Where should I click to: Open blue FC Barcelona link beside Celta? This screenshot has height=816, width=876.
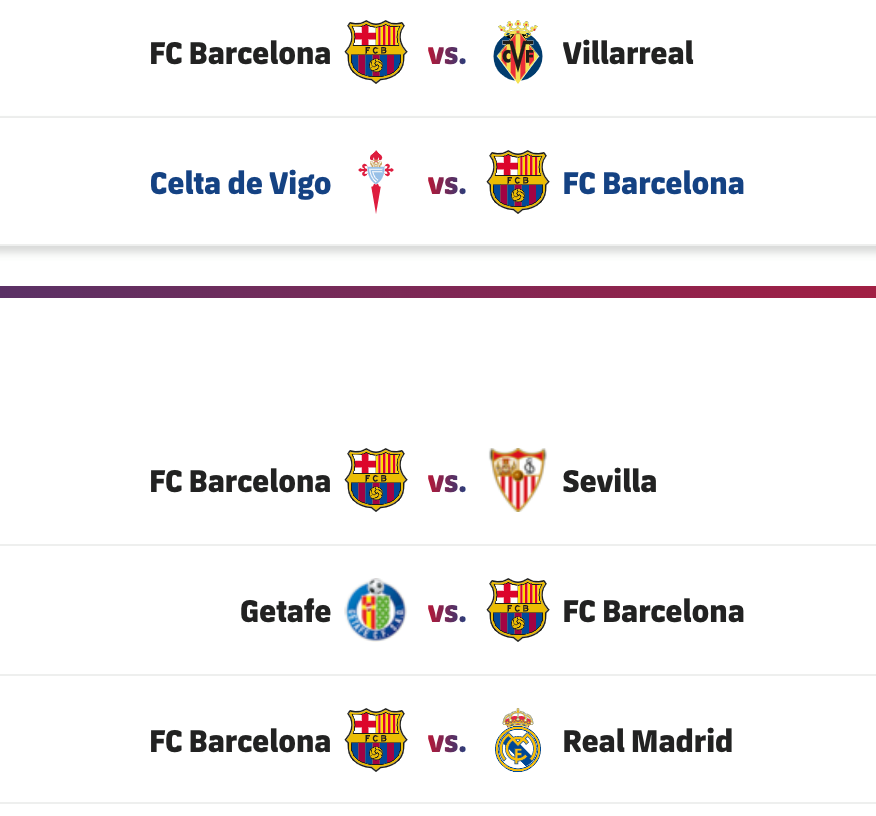(x=653, y=184)
